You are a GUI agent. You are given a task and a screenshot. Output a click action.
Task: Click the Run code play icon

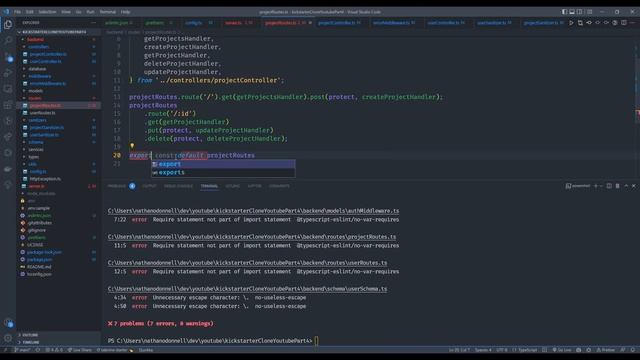571,23
